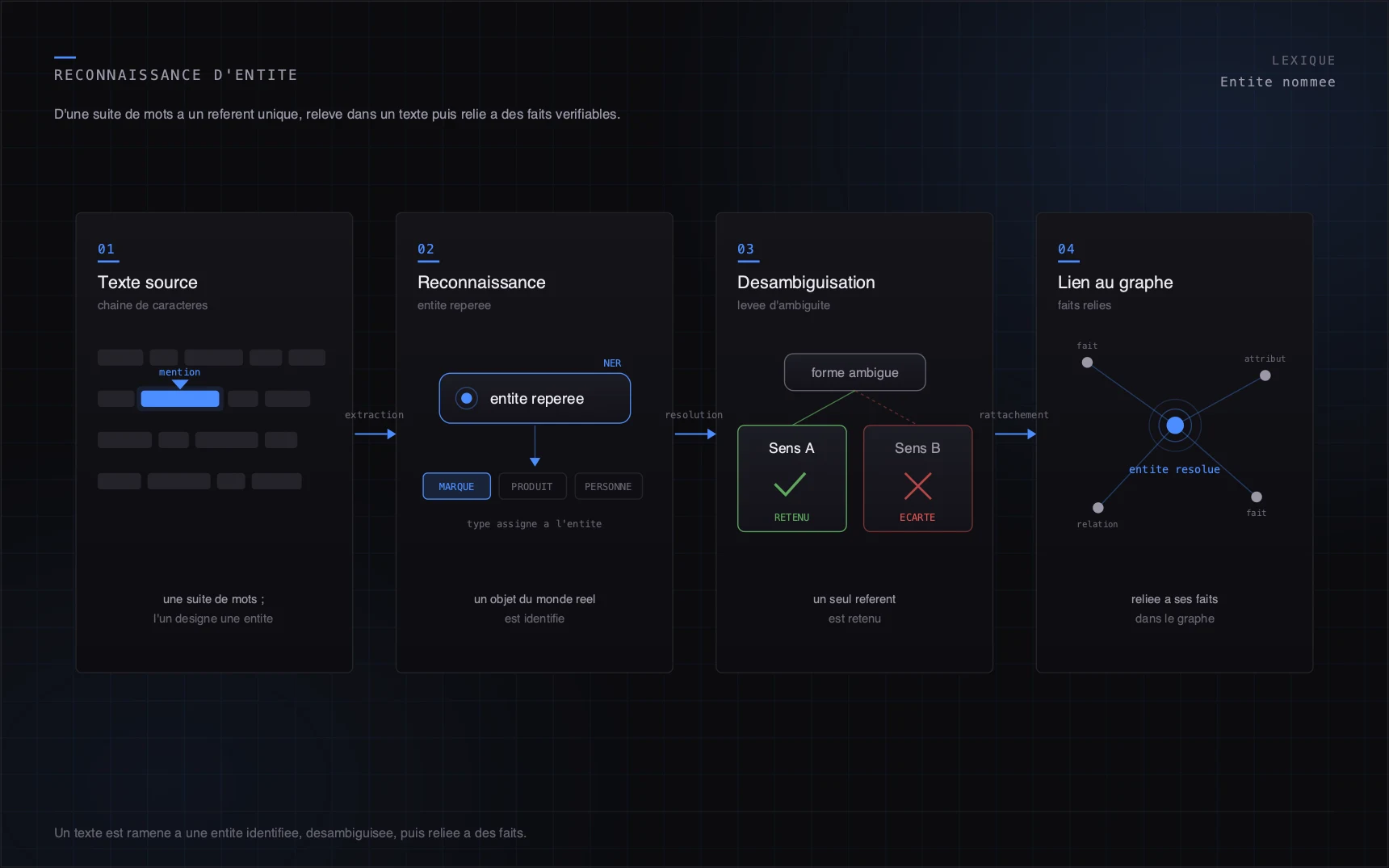Click the relation node in the graph
Image resolution: width=1389 pixels, height=868 pixels.
click(x=1097, y=508)
